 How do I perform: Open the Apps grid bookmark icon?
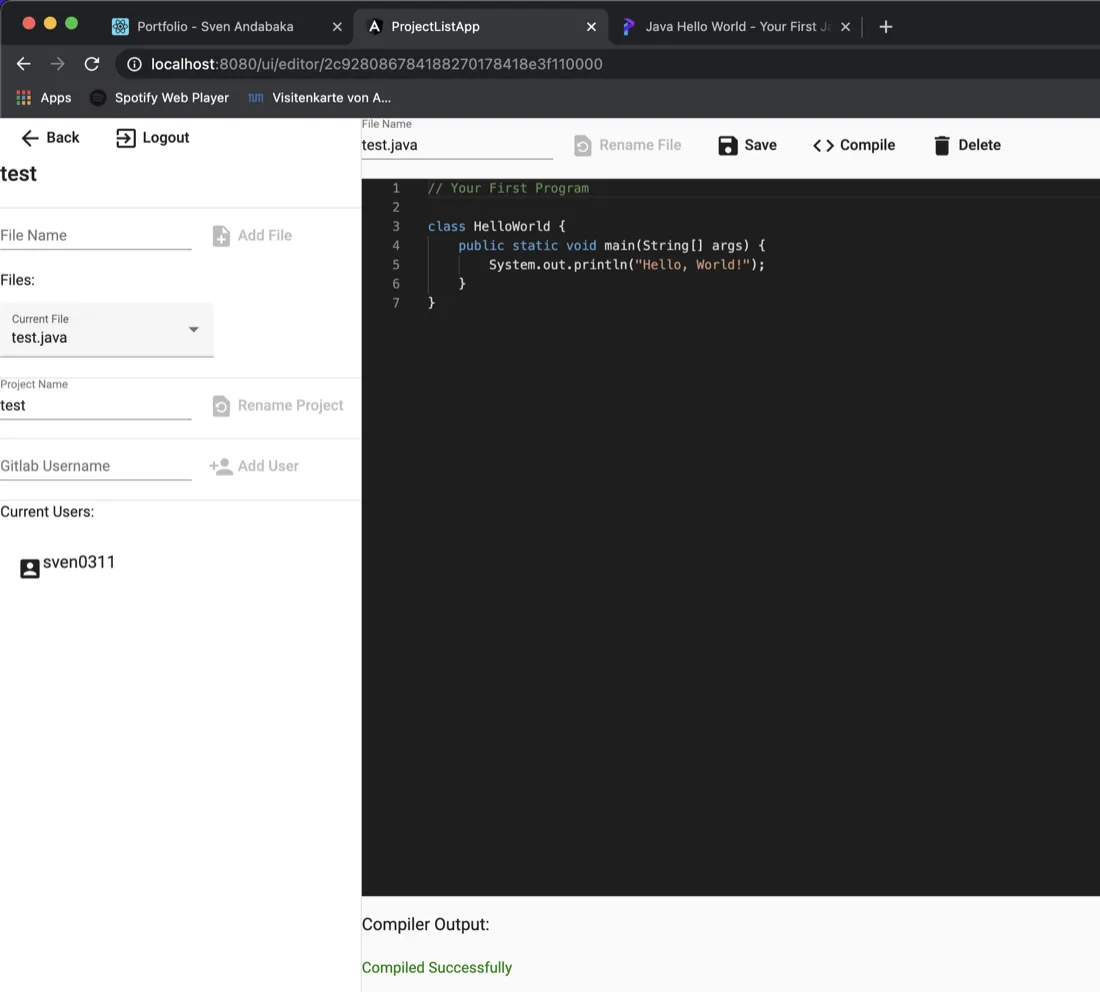pos(24,98)
